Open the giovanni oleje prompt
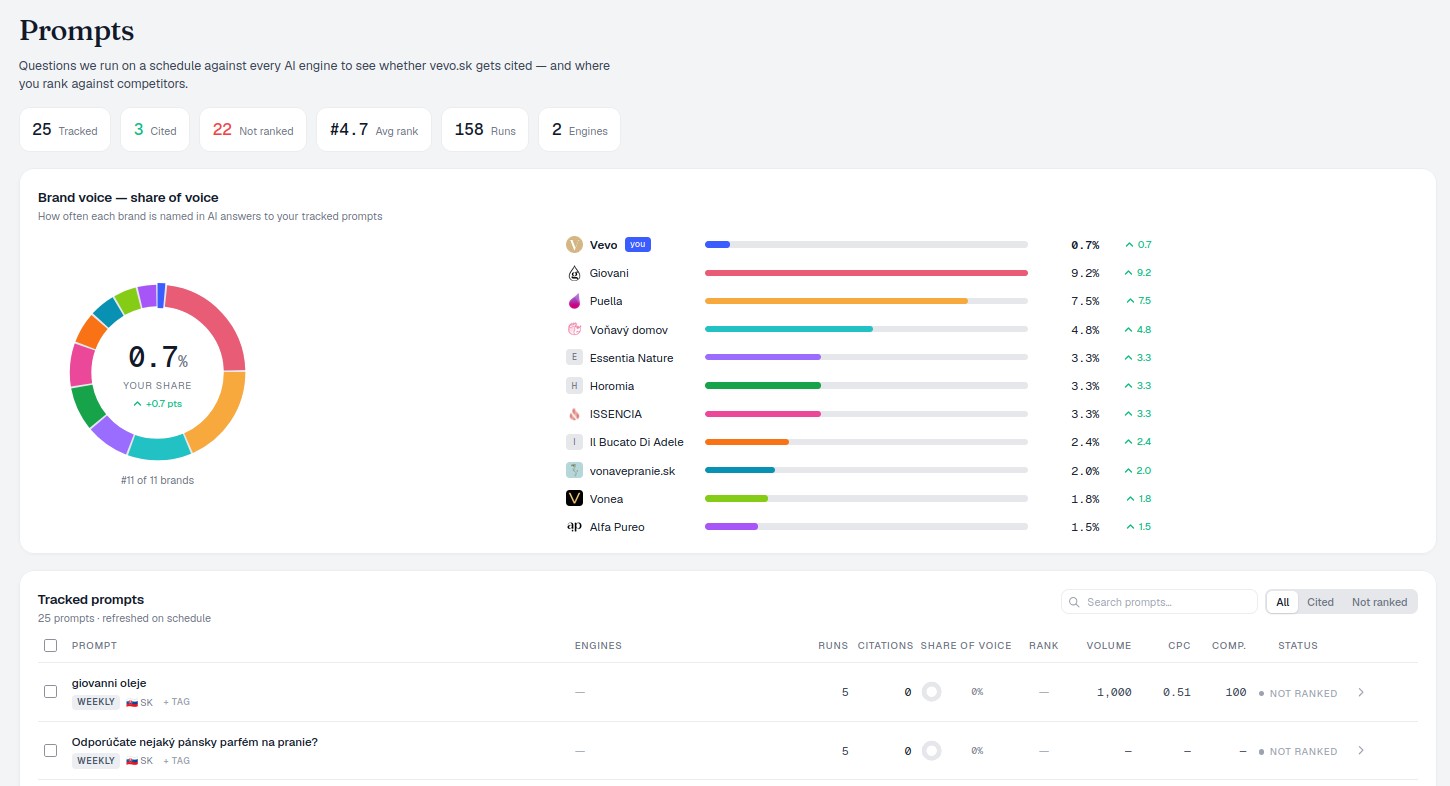The height and width of the screenshot is (786, 1450). [x=109, y=684]
